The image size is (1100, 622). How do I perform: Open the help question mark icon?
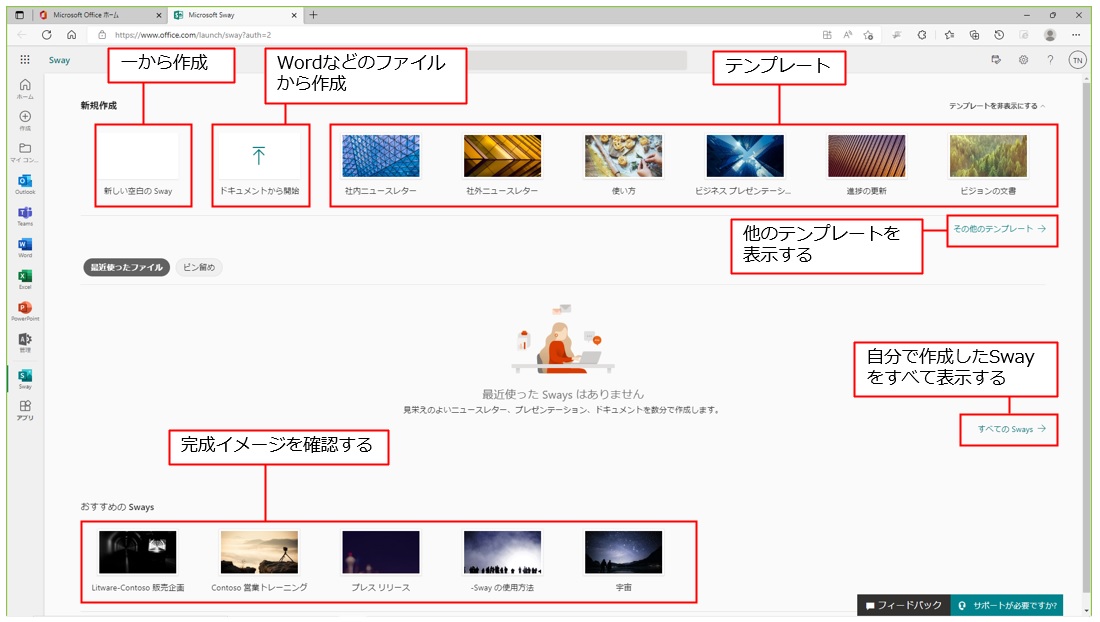(1050, 60)
